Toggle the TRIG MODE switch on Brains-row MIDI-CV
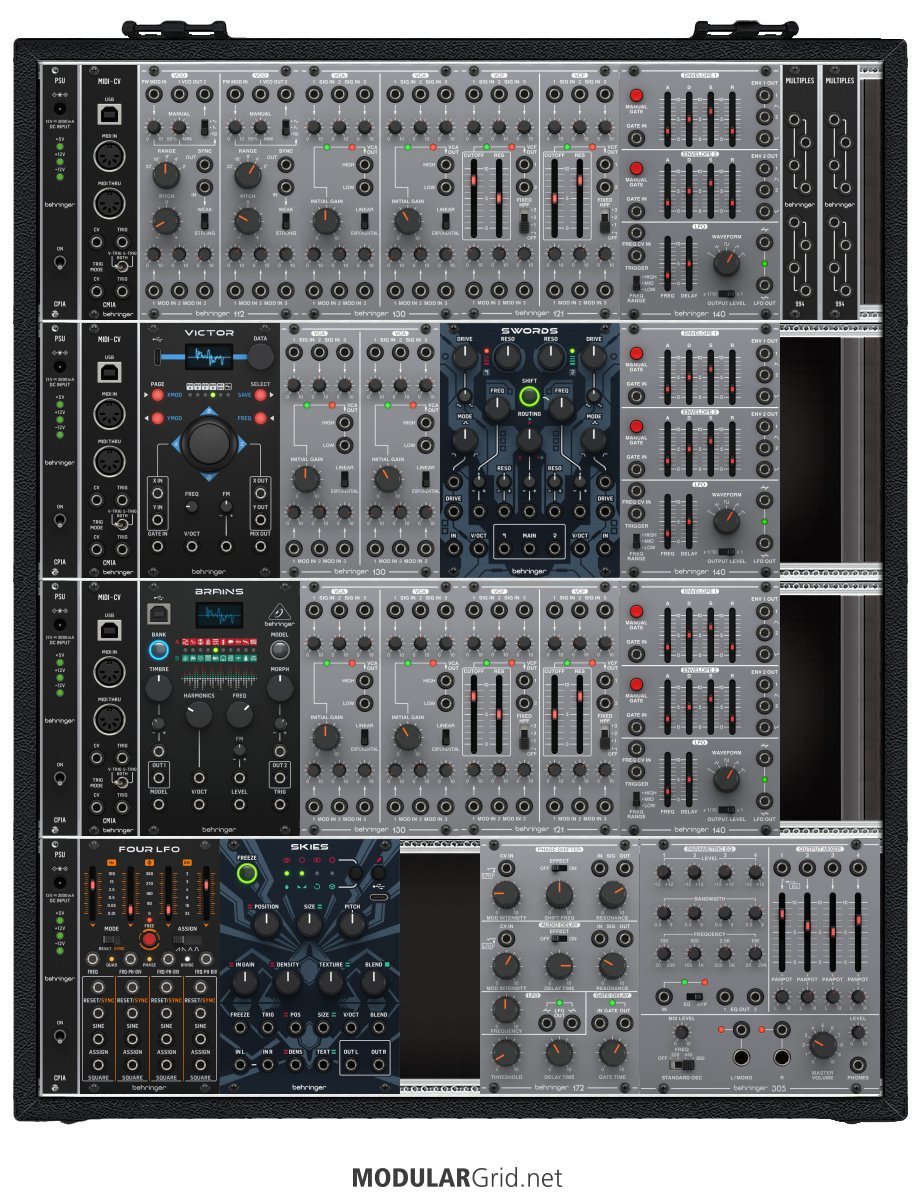915x1199 pixels. click(x=122, y=780)
